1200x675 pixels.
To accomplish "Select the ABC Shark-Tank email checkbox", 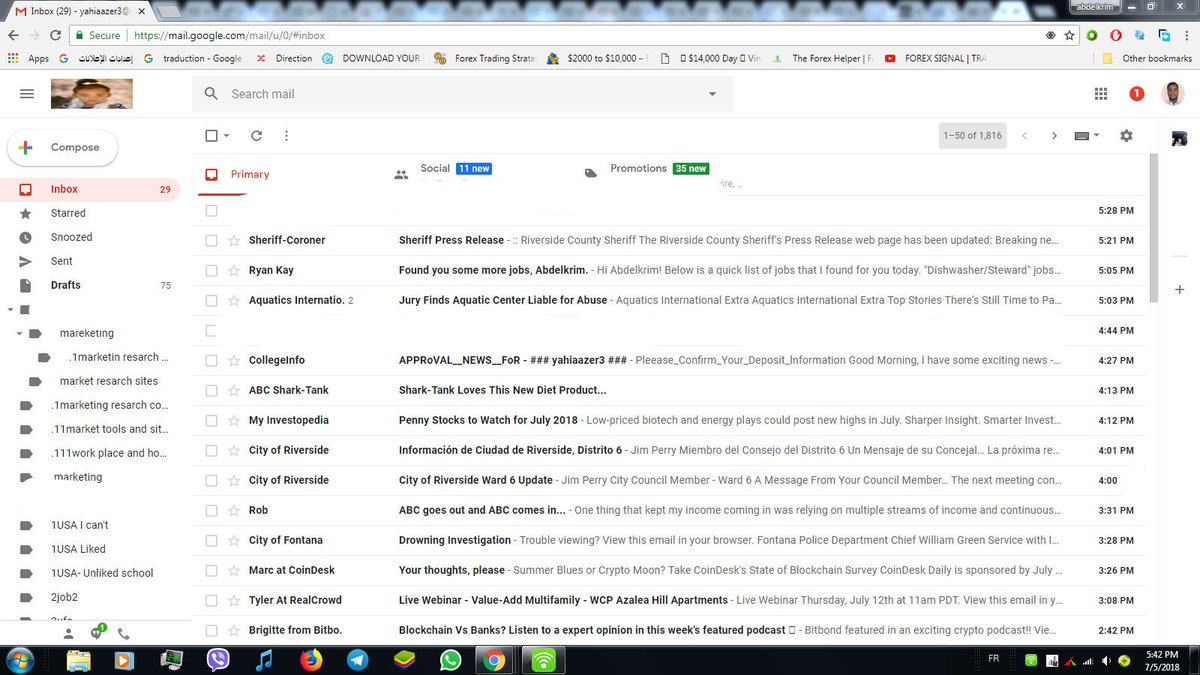I will pyautogui.click(x=211, y=390).
